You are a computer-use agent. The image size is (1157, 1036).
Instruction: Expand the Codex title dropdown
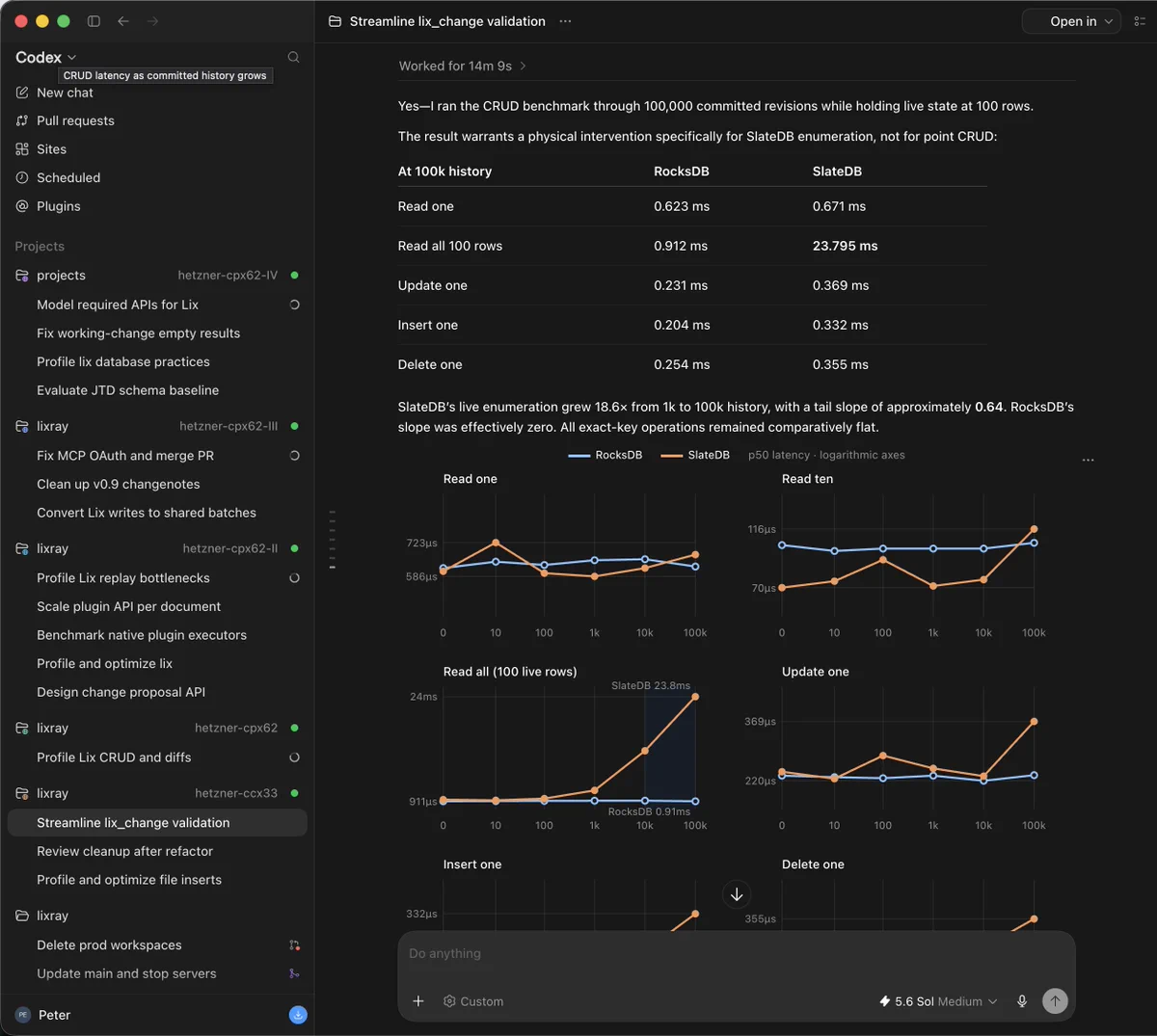tap(45, 58)
